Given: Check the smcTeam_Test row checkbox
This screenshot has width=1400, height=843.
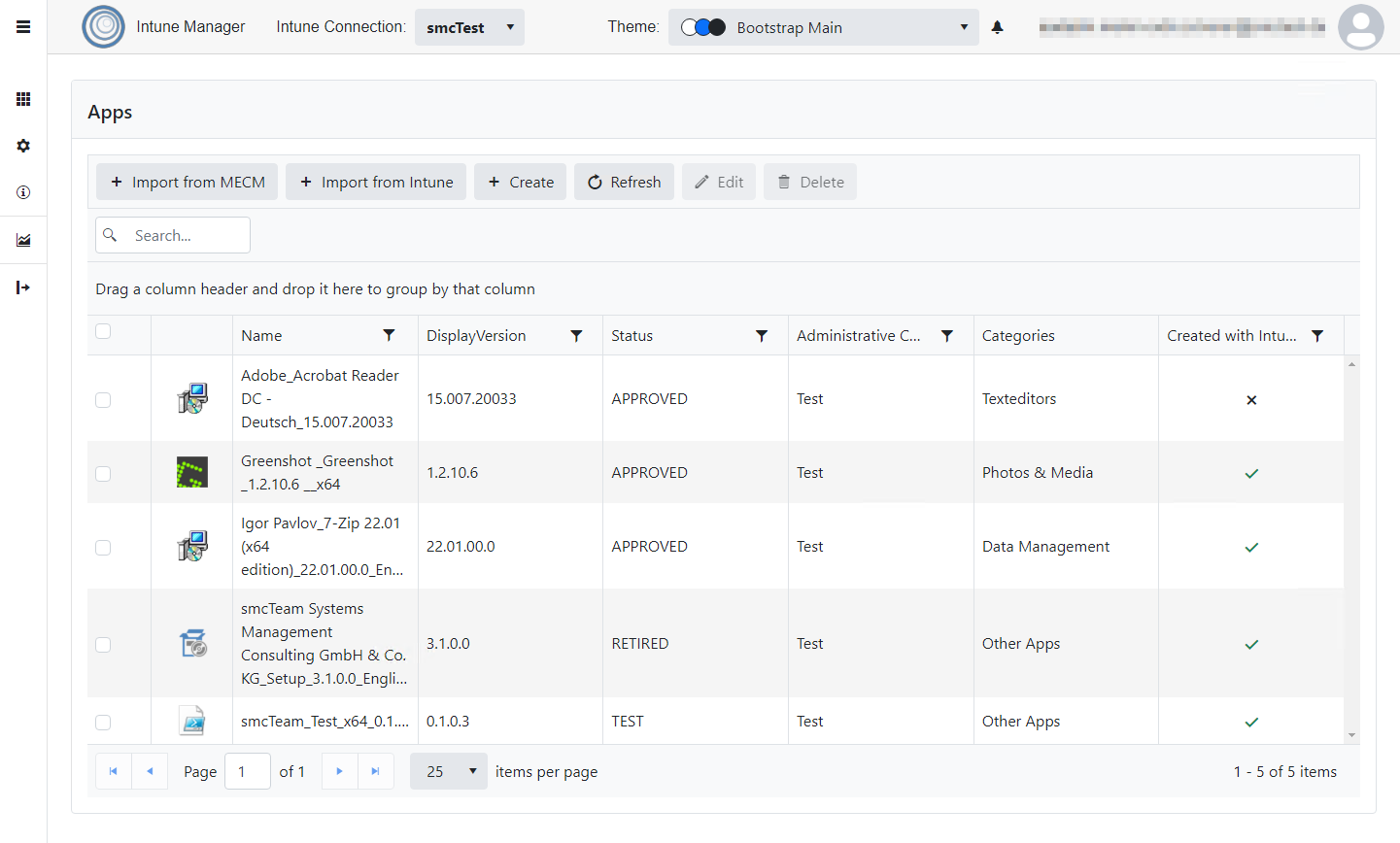Looking at the screenshot, I should click(103, 723).
